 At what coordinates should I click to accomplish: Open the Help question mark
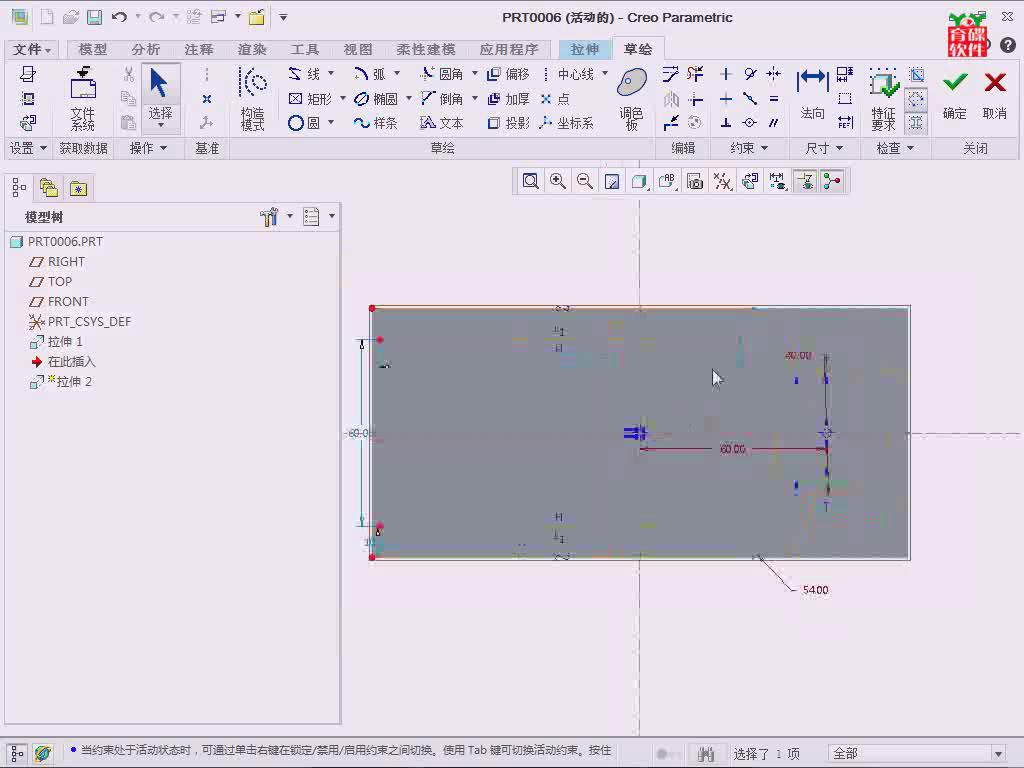pos(1008,45)
